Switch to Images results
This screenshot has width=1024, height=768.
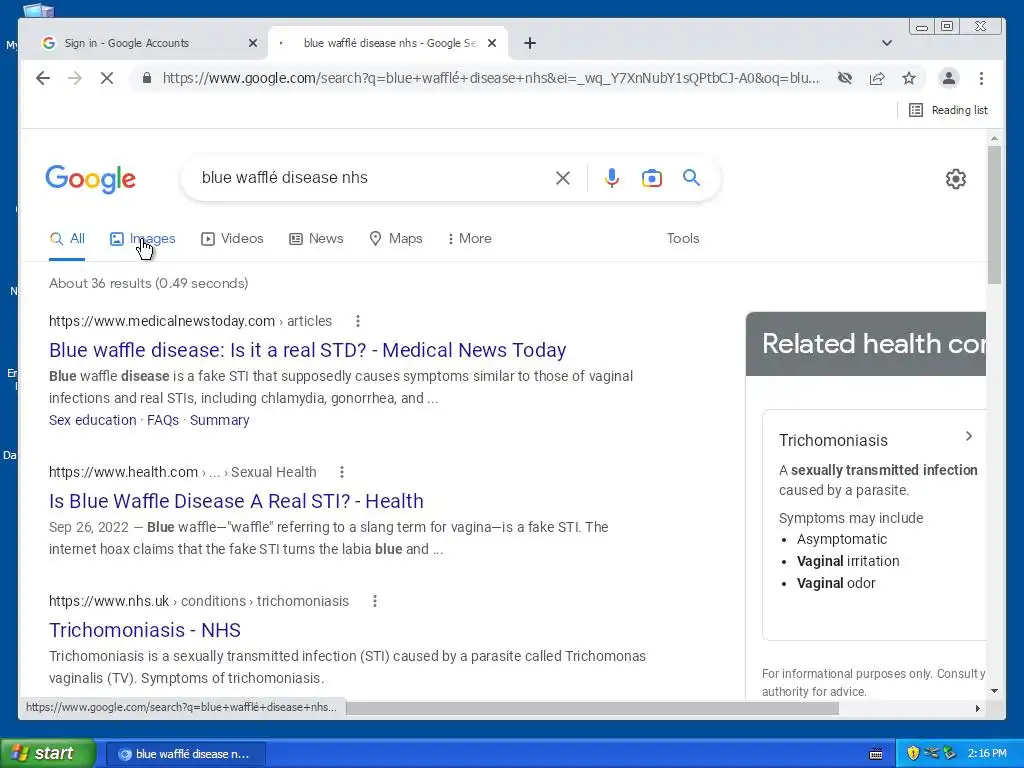pyautogui.click(x=143, y=239)
